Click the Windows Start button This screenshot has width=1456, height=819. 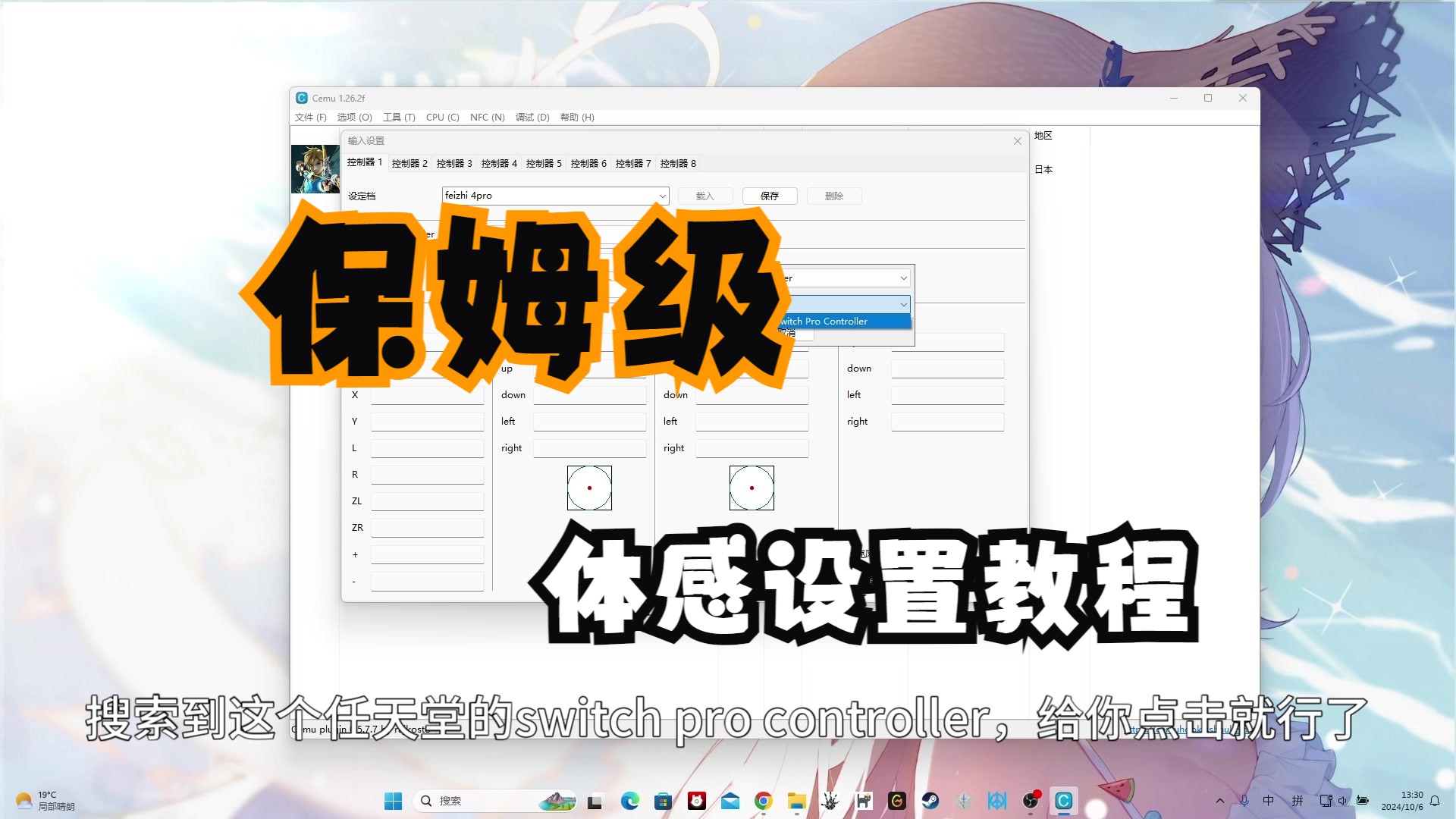[x=393, y=801]
